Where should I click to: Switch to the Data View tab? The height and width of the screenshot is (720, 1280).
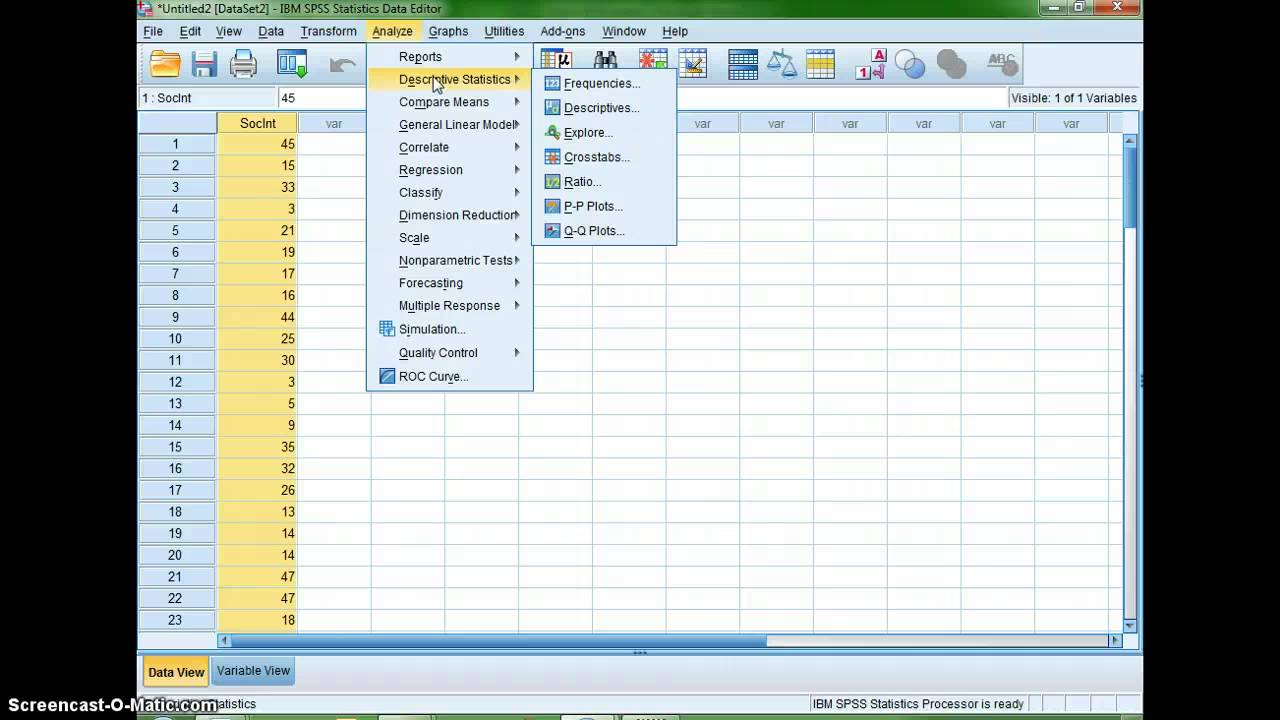(176, 672)
